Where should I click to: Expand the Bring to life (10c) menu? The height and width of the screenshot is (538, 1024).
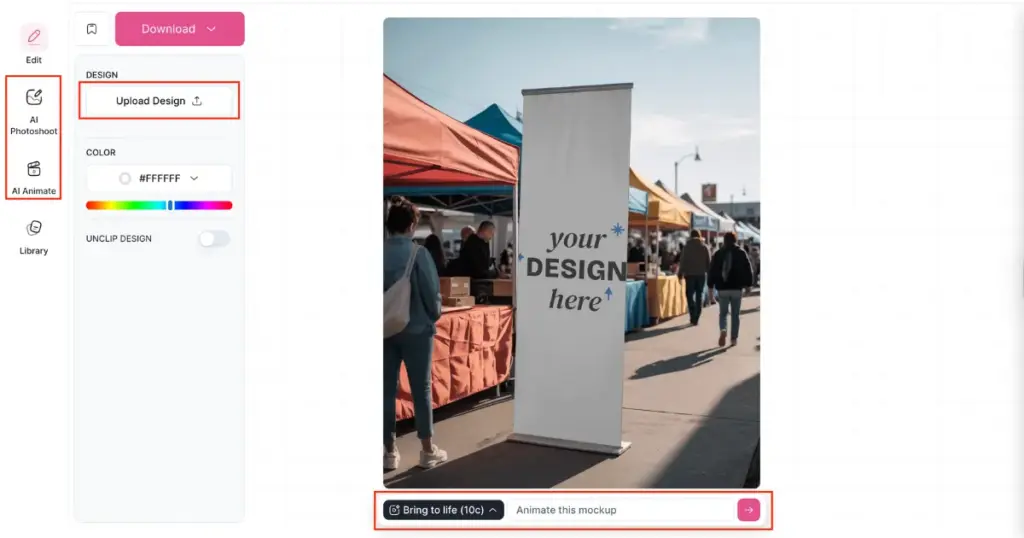(443, 510)
